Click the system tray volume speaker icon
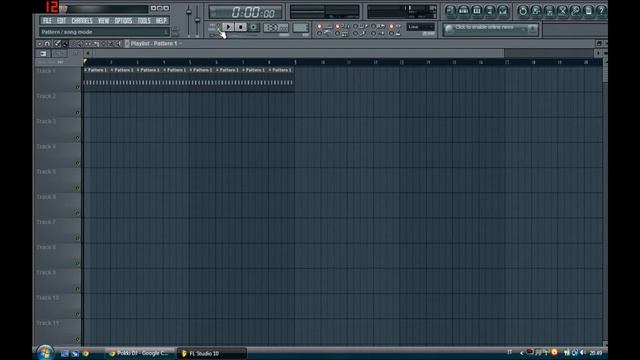 click(x=583, y=353)
